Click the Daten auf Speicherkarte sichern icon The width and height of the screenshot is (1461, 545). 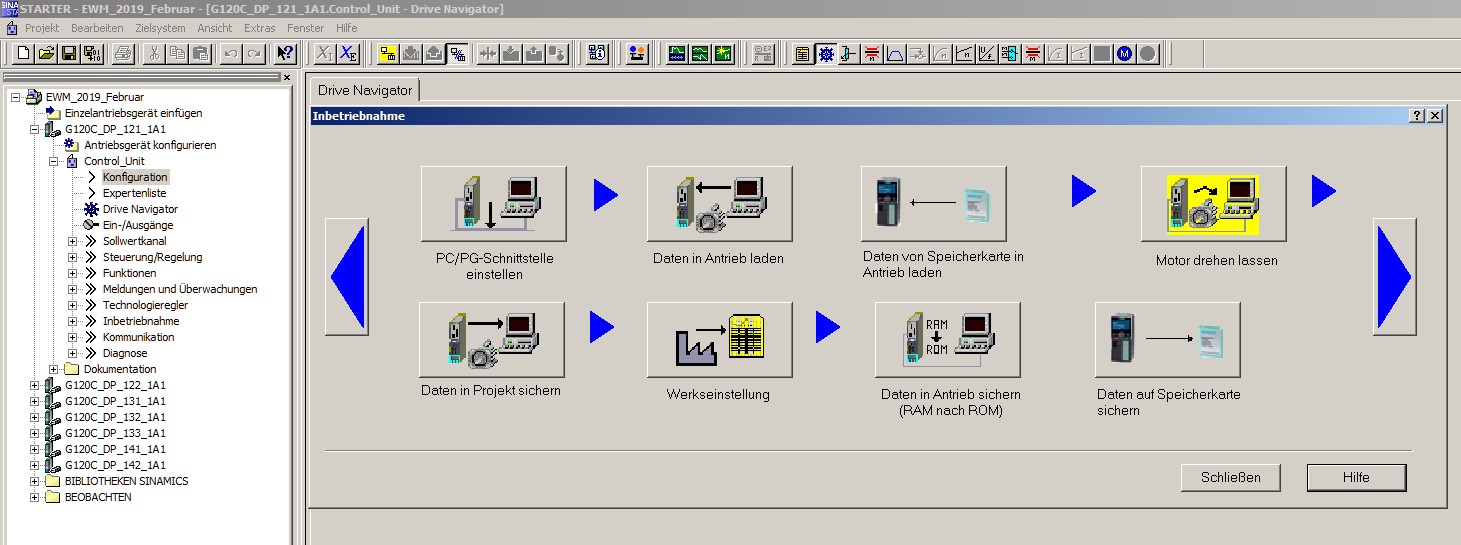1167,339
